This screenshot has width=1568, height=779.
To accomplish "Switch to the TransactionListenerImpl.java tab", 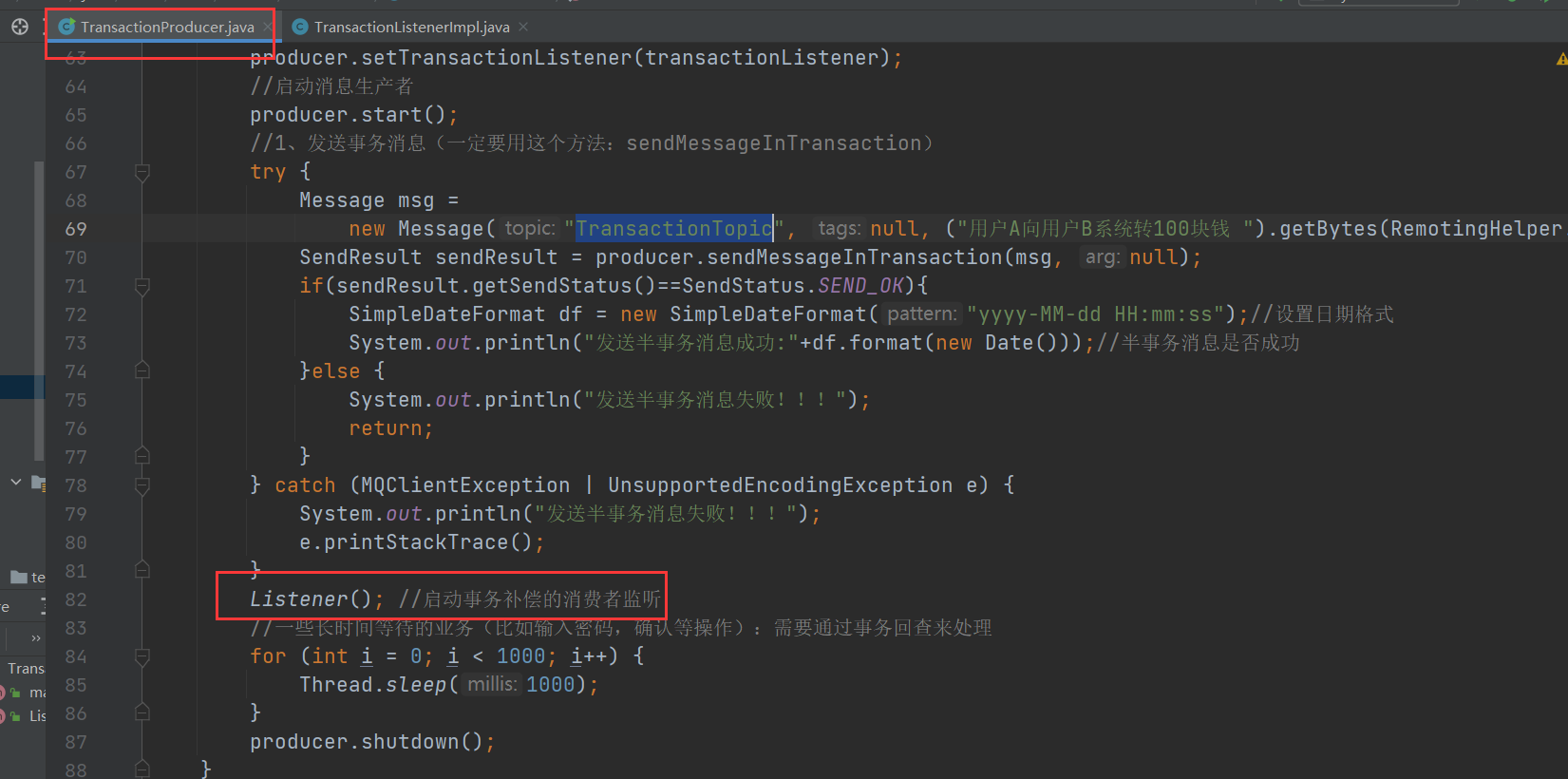I will click(411, 27).
